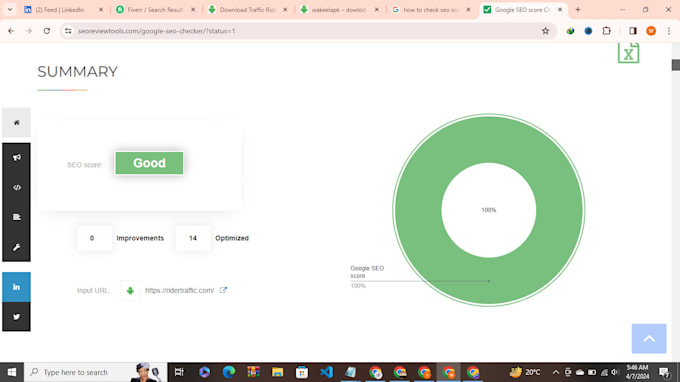Switch to the wakeelapk tab

tap(339, 10)
